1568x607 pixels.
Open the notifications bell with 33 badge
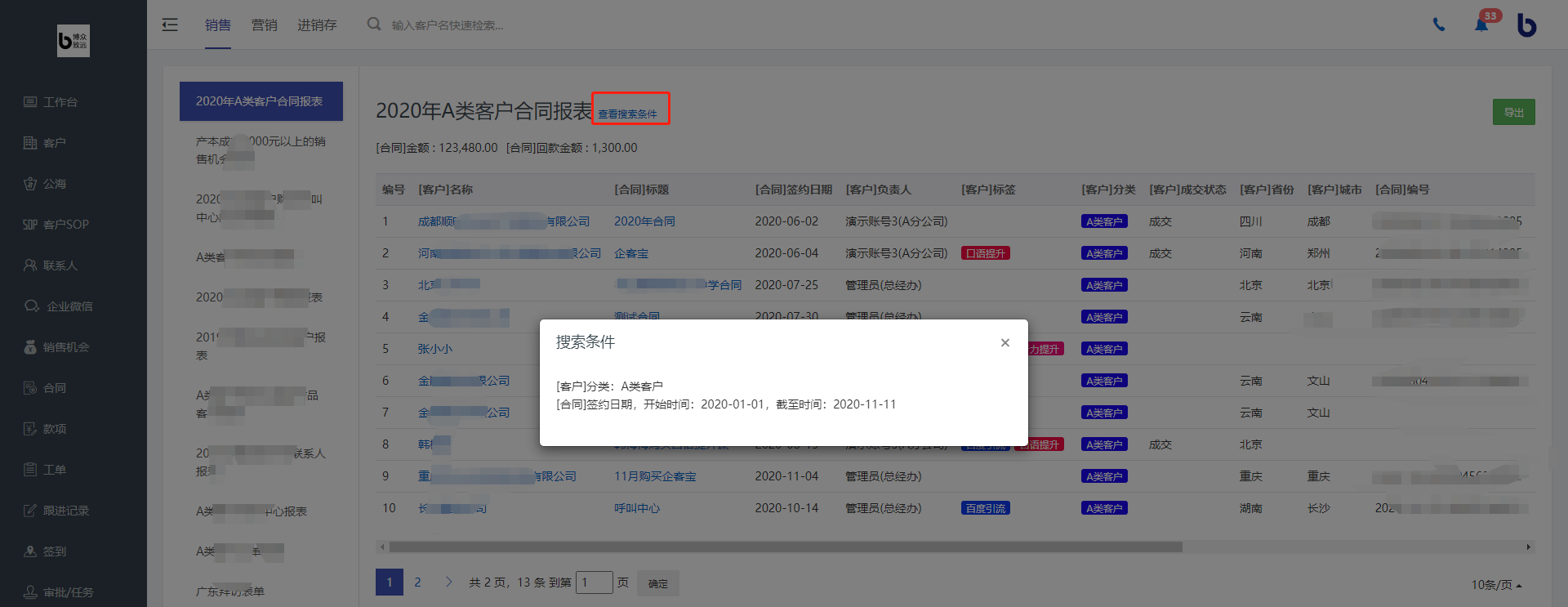coord(1481,24)
